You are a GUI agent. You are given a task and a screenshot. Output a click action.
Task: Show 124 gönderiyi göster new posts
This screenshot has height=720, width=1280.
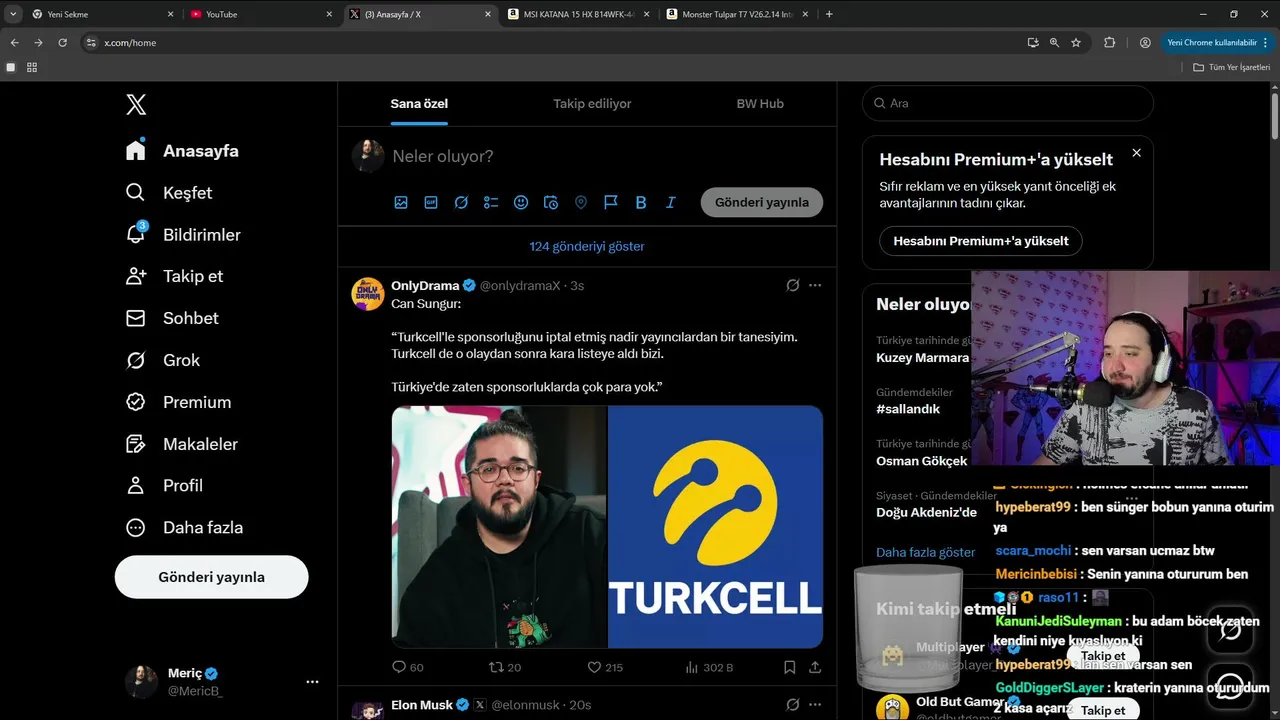tap(587, 246)
